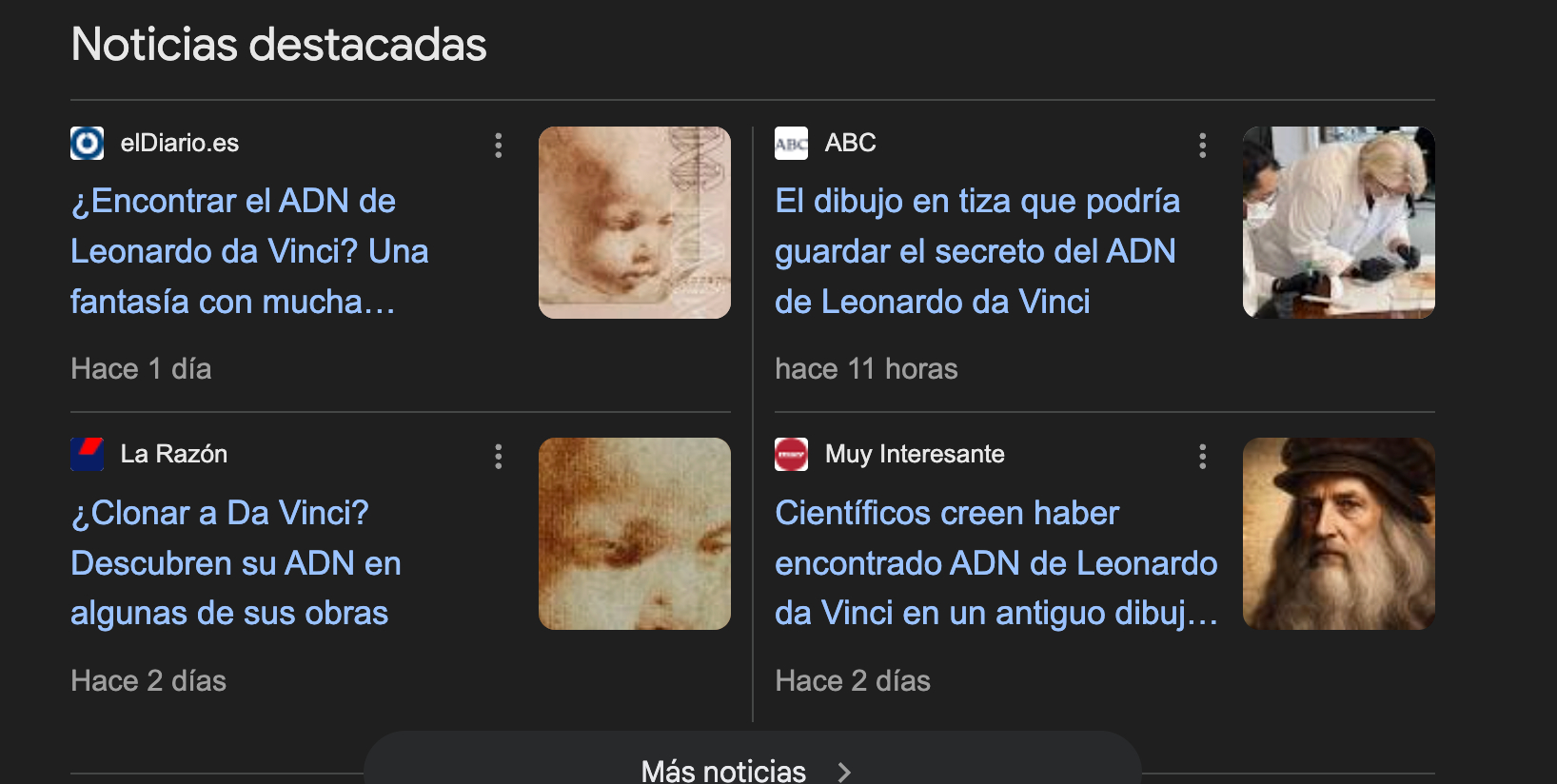Click the Muy Interesante source name

(x=915, y=455)
